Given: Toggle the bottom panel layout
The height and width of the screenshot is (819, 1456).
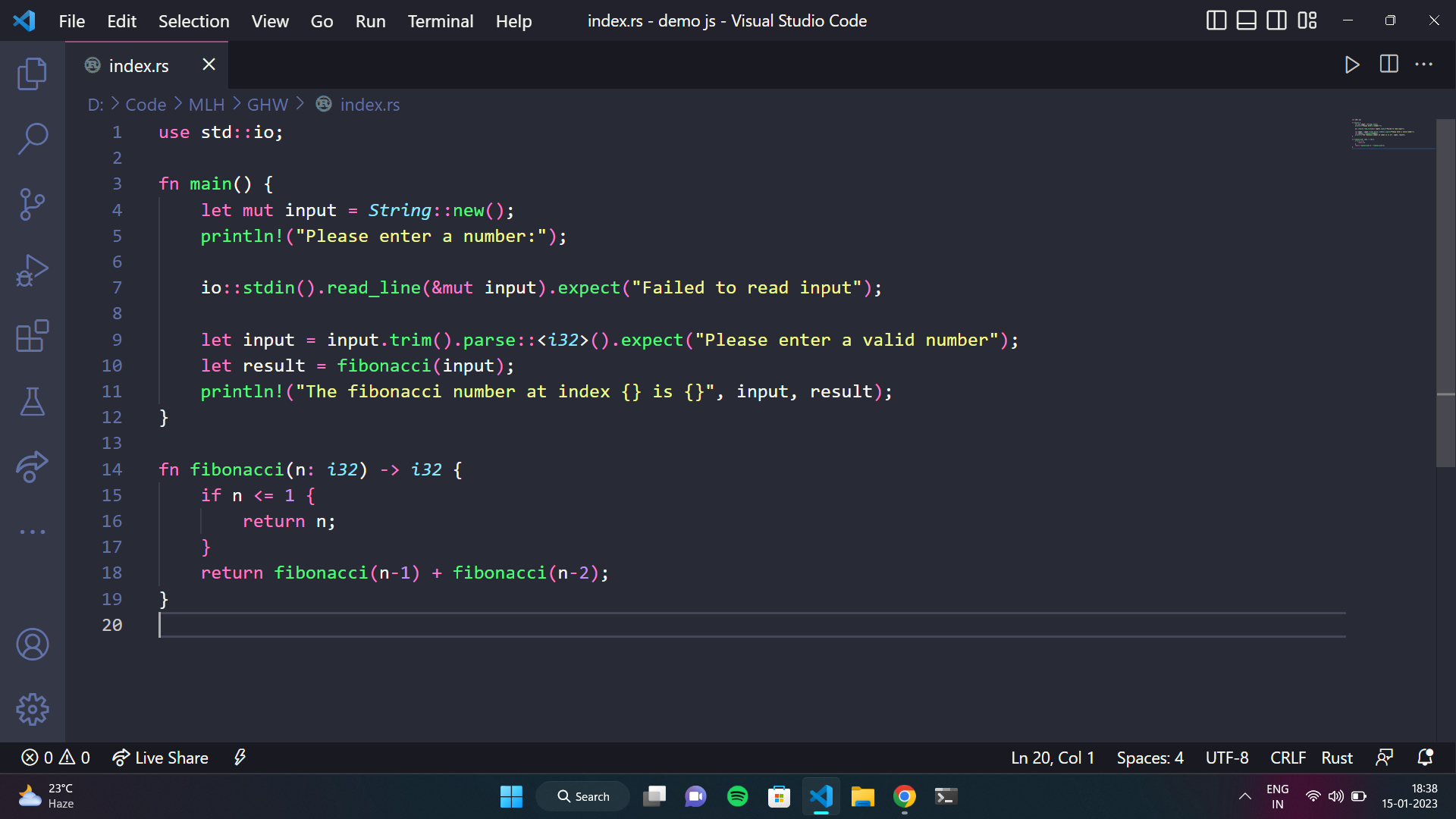Looking at the screenshot, I should (x=1246, y=20).
